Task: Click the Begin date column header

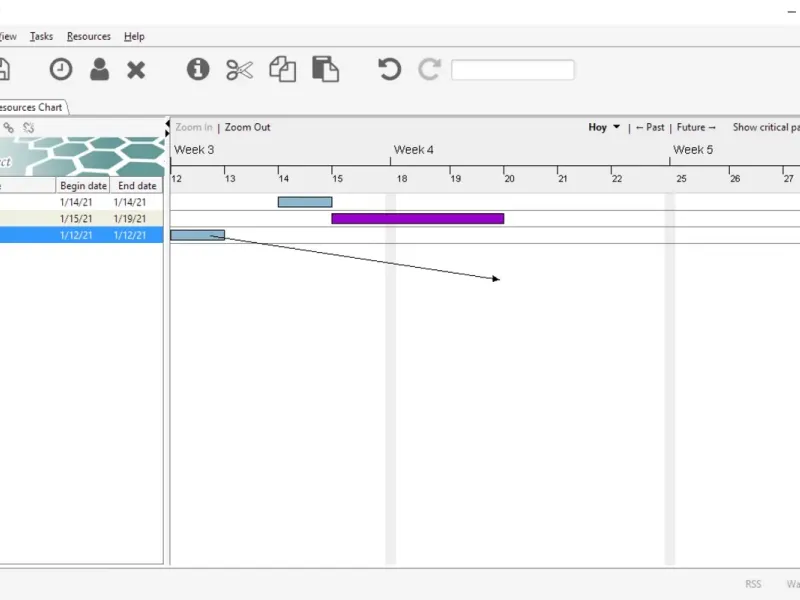Action: [83, 186]
